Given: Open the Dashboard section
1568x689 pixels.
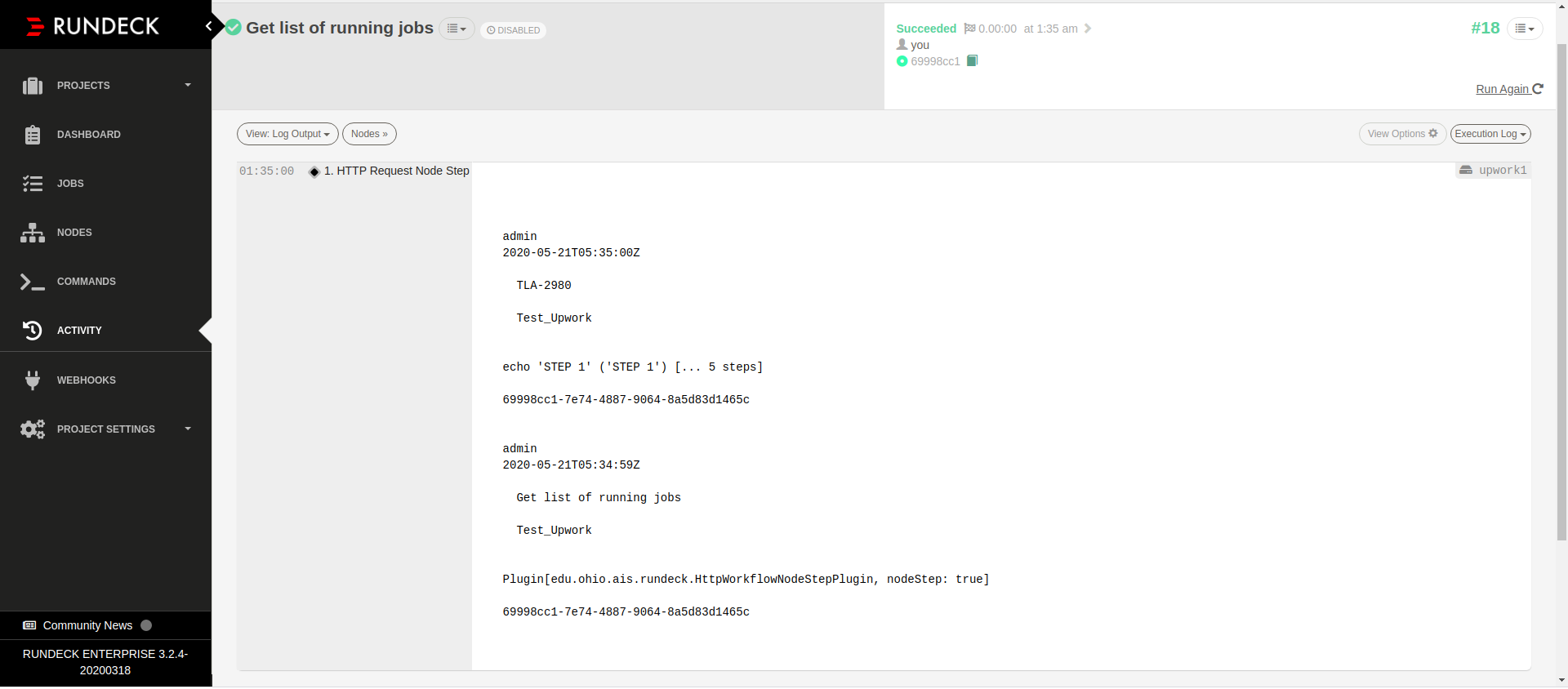Looking at the screenshot, I should point(89,135).
